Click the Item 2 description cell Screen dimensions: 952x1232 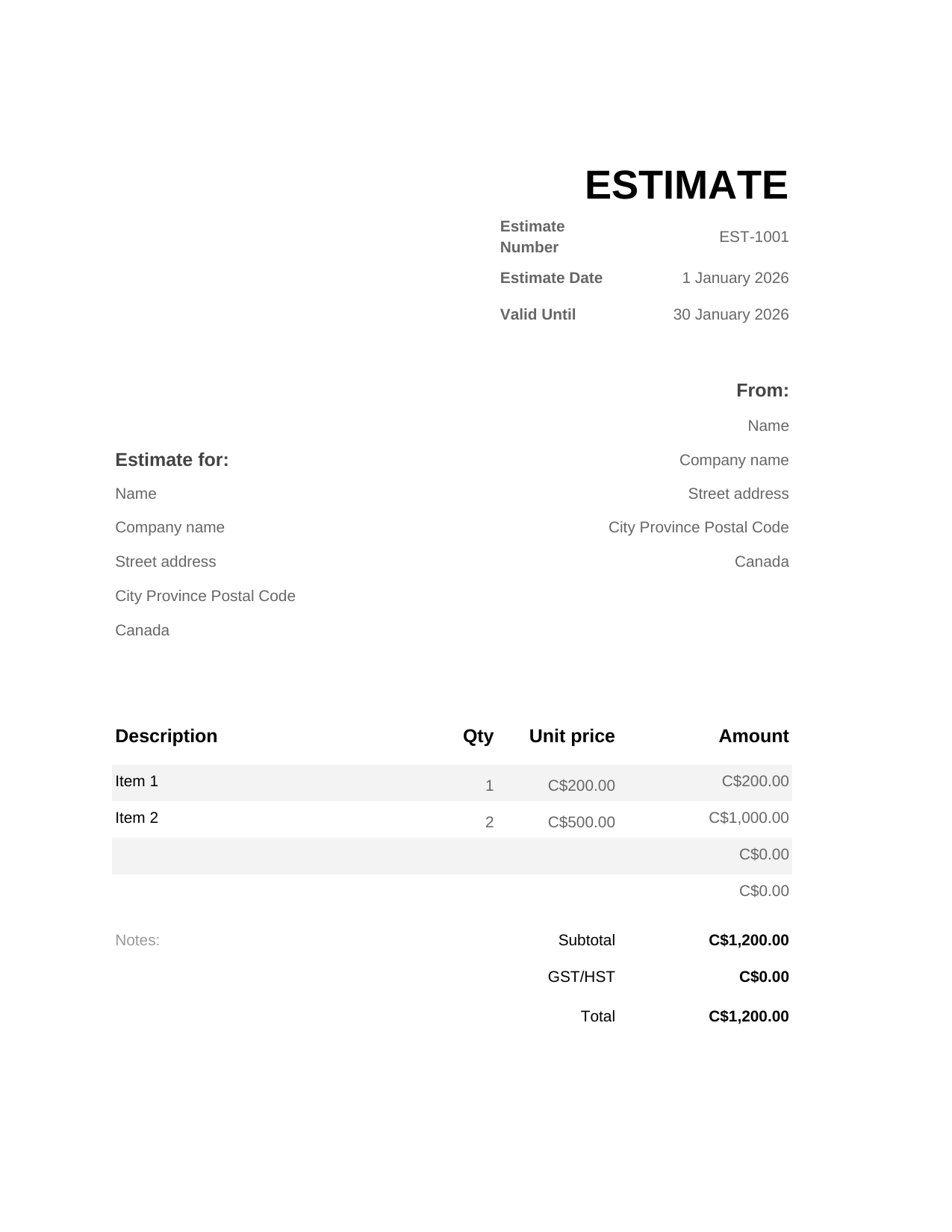(x=137, y=818)
